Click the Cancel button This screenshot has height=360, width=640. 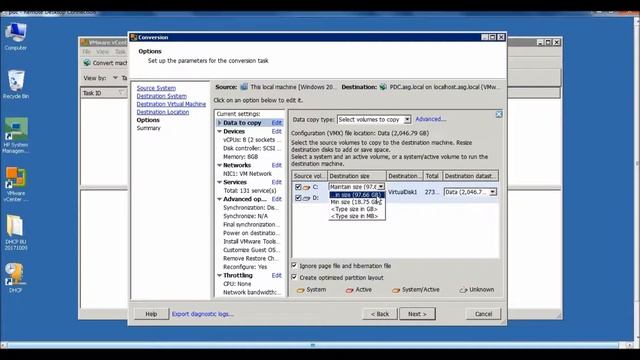pos(483,314)
